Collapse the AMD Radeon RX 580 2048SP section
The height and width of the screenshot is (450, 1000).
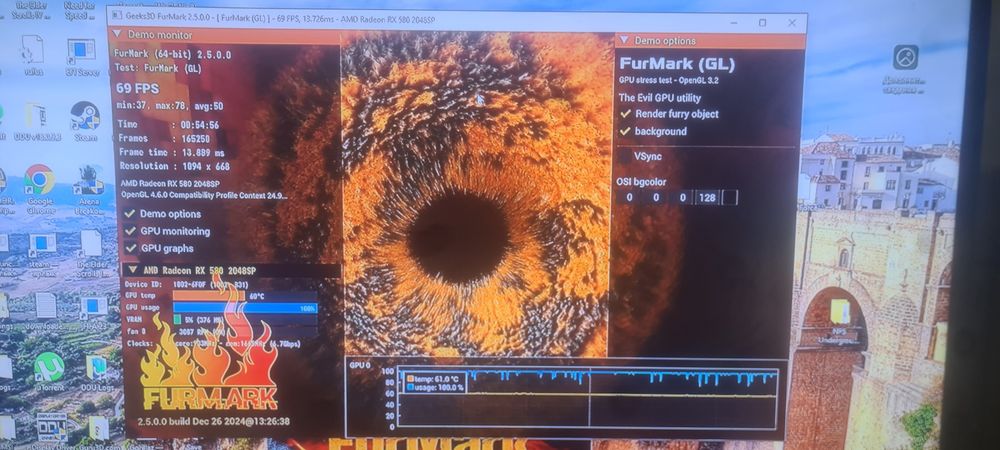pos(132,270)
